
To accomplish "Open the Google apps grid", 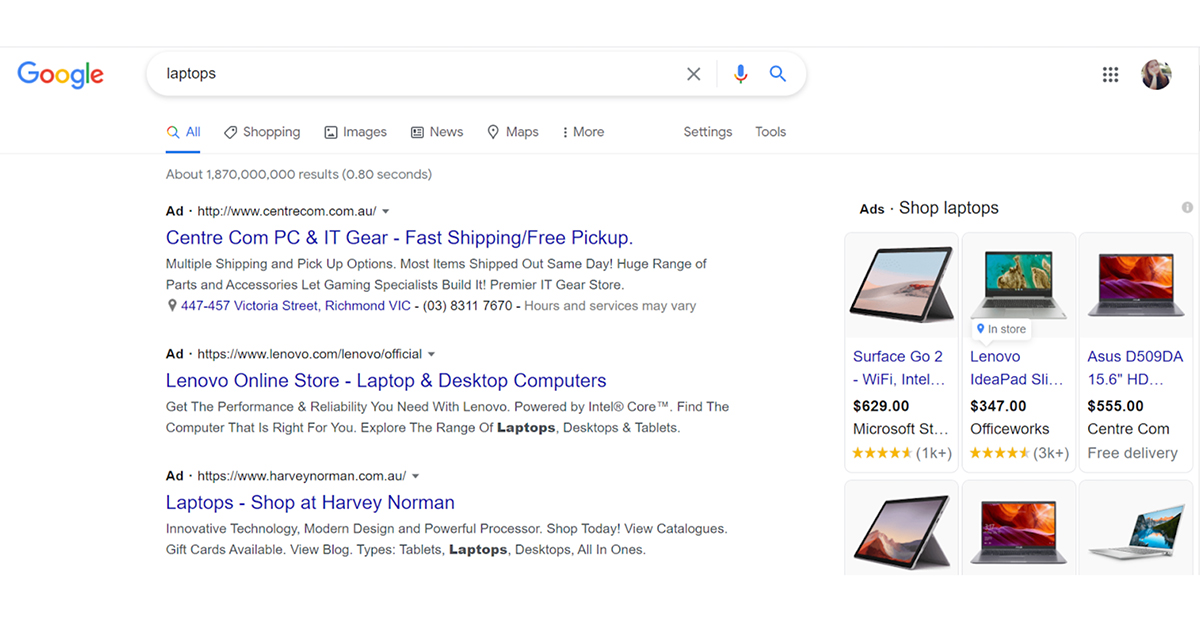I will point(1110,74).
